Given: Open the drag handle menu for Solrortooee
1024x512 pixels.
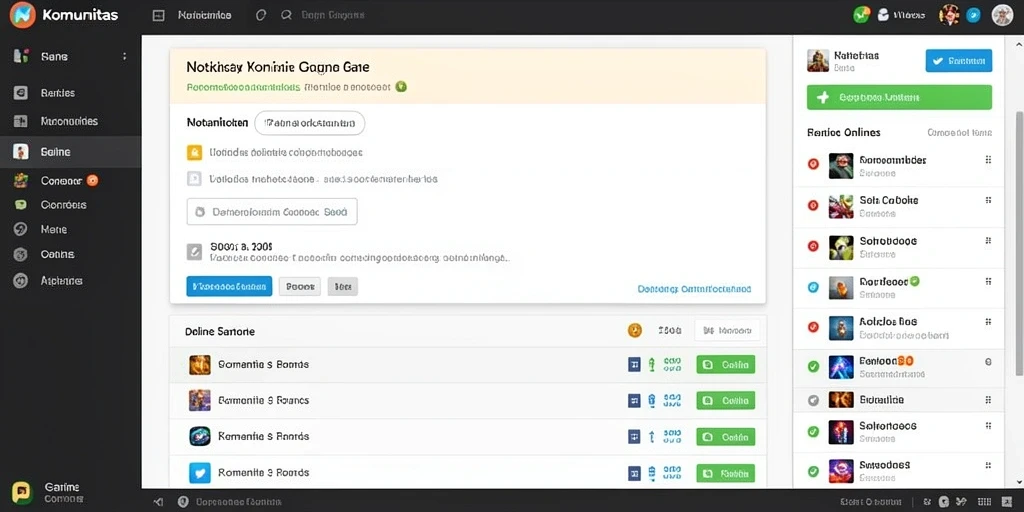Looking at the screenshot, I should [988, 426].
